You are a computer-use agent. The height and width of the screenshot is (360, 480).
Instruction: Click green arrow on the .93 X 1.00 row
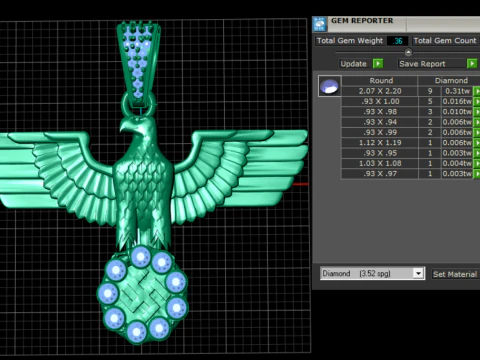(477, 101)
